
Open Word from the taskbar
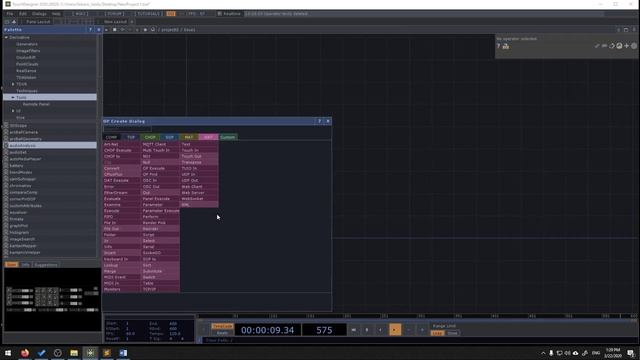point(123,353)
